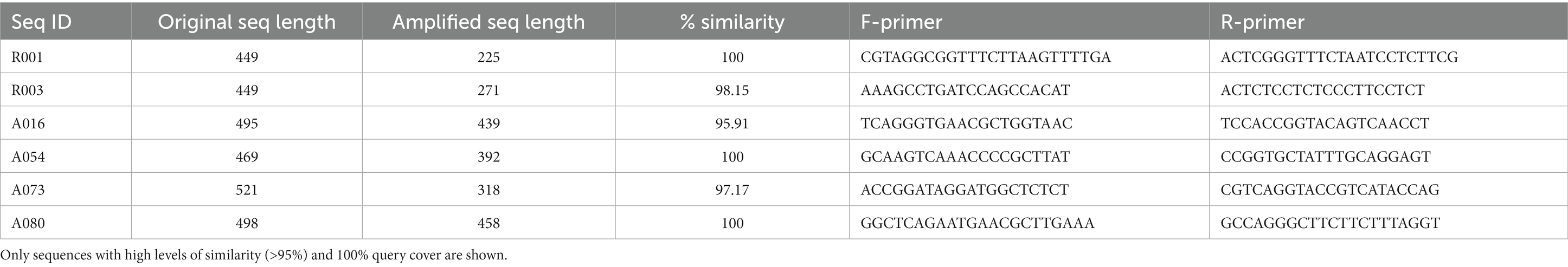Viewport: 1568px width, 267px height.
Task: Click the % similarity column header
Action: tap(732, 22)
